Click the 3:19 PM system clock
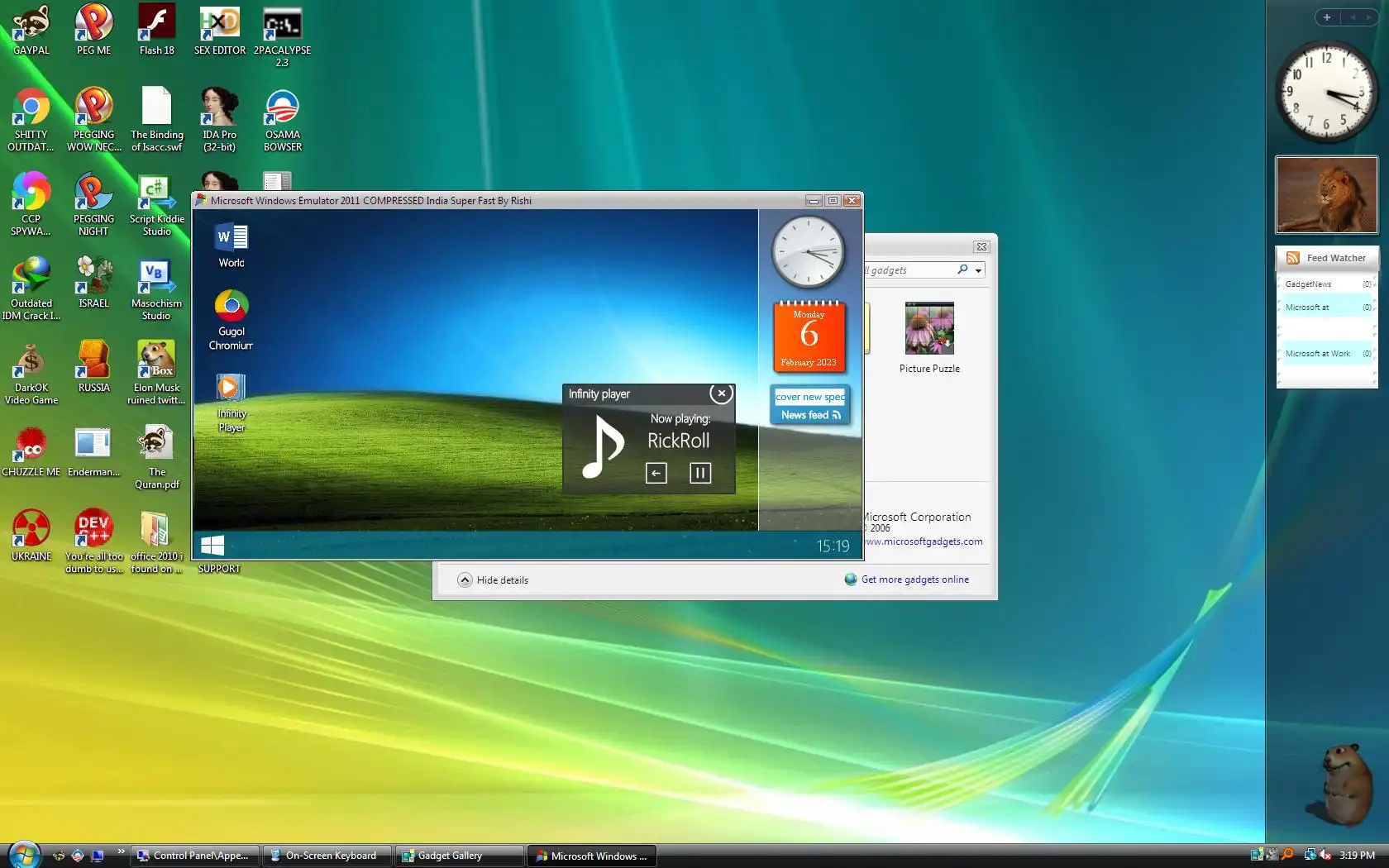The height and width of the screenshot is (868, 1389). click(1357, 856)
